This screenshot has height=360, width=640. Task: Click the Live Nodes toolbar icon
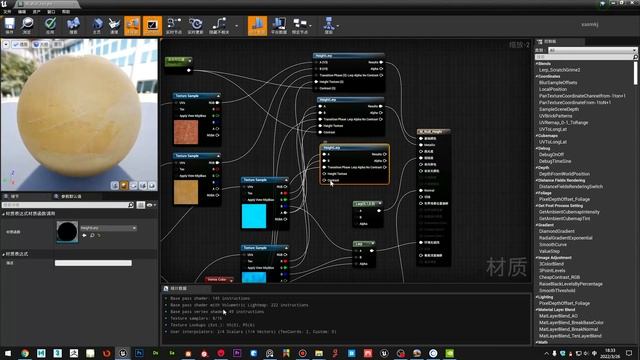click(x=174, y=25)
